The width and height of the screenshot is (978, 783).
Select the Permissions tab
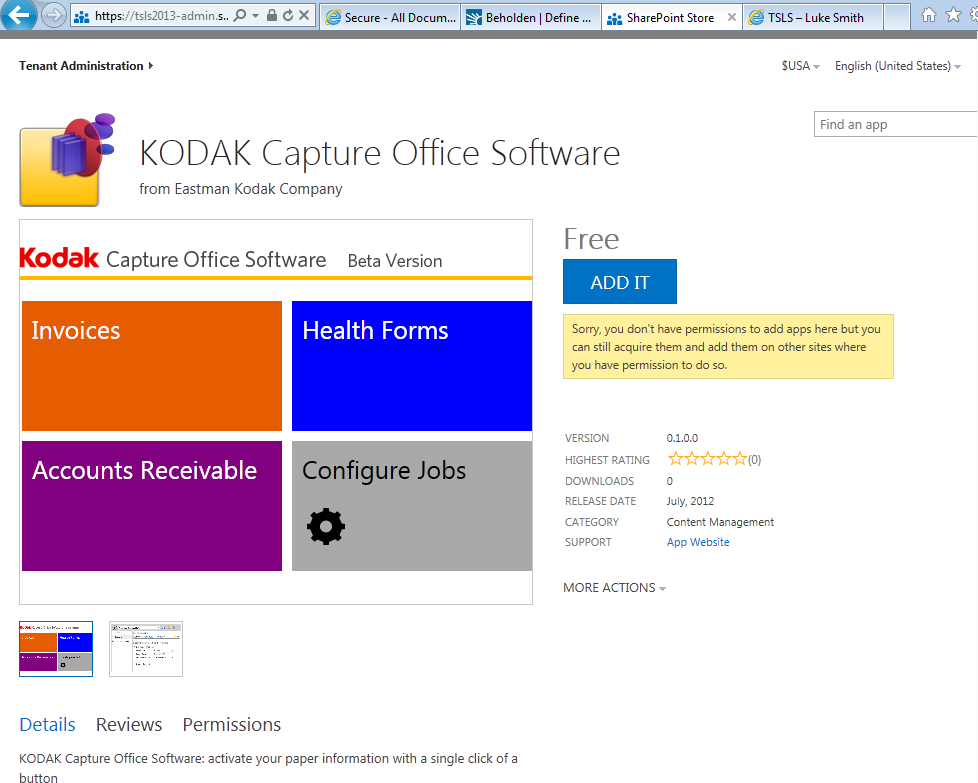(x=231, y=725)
